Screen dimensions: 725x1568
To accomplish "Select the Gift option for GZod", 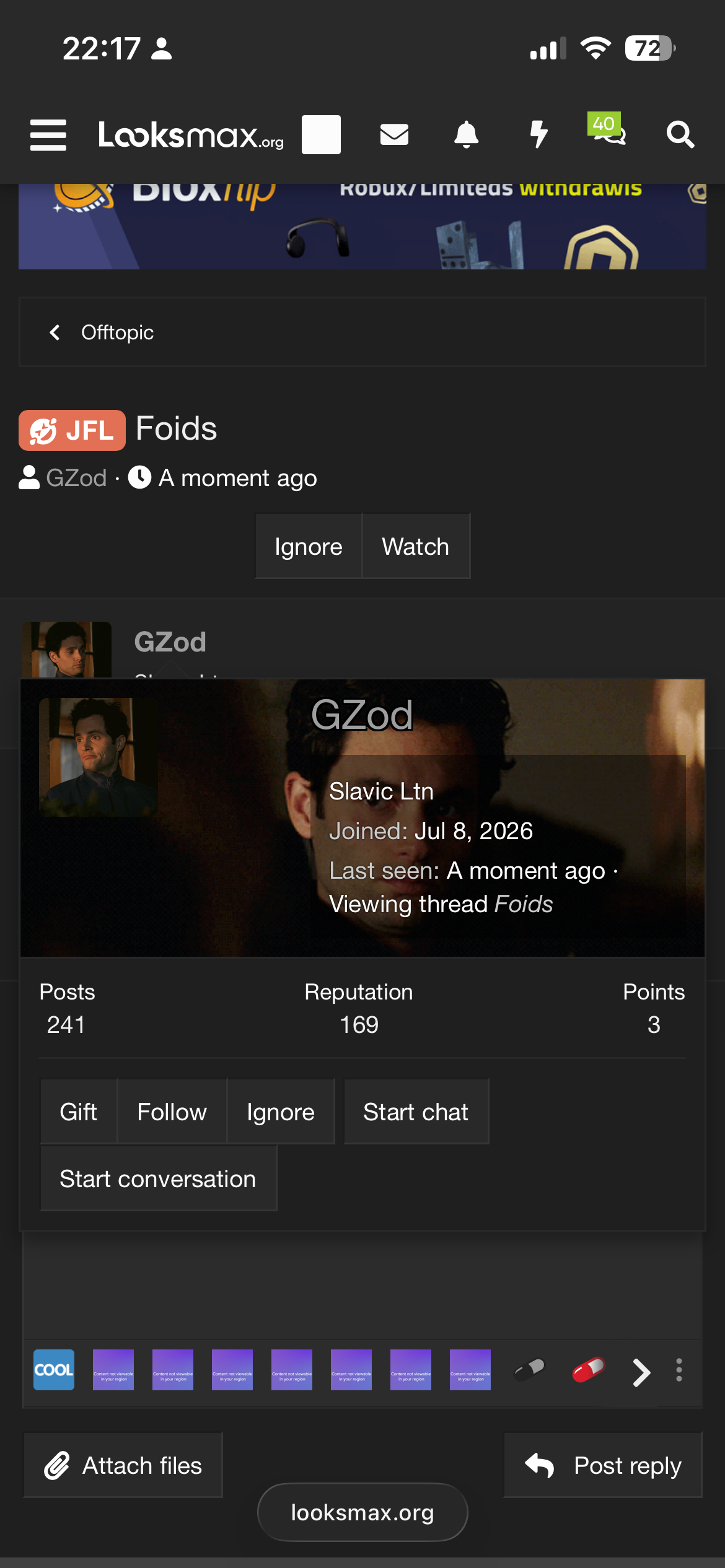I will pos(79,1112).
